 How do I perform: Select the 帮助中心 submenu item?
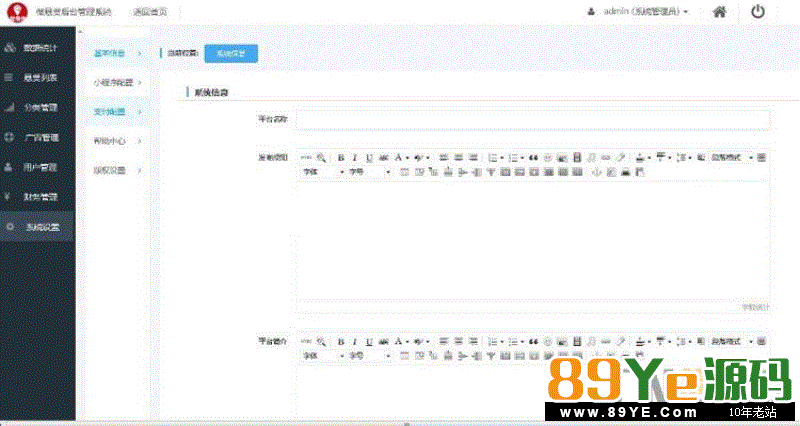(x=117, y=141)
